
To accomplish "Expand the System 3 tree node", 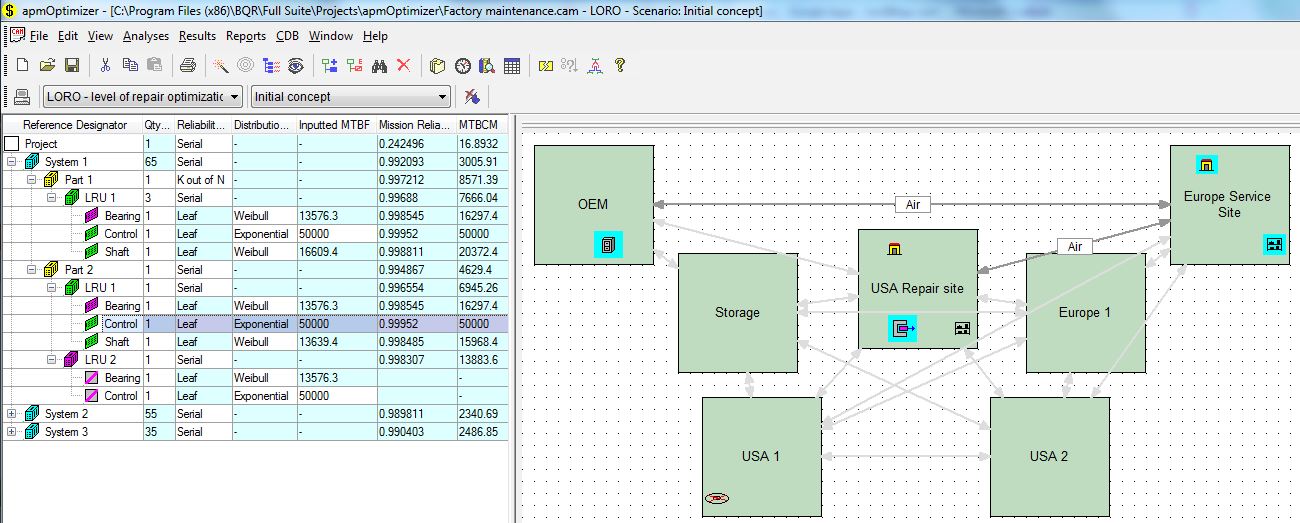I will pos(12,431).
